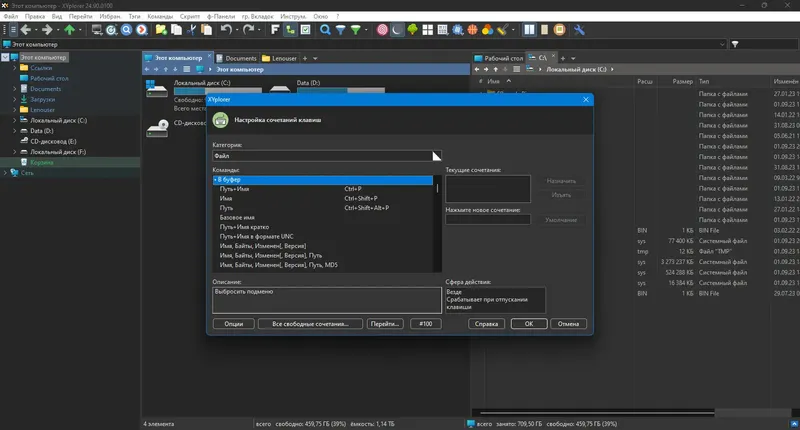Select Корзина in the folder tree

coord(41,162)
